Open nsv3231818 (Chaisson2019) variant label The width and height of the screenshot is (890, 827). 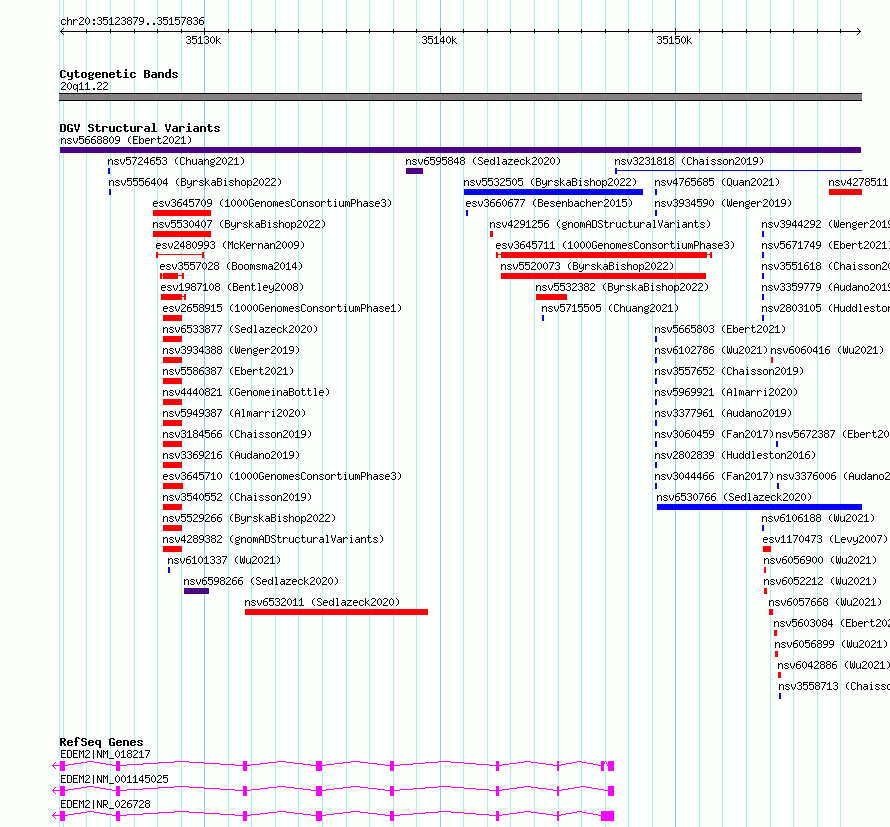[x=689, y=161]
